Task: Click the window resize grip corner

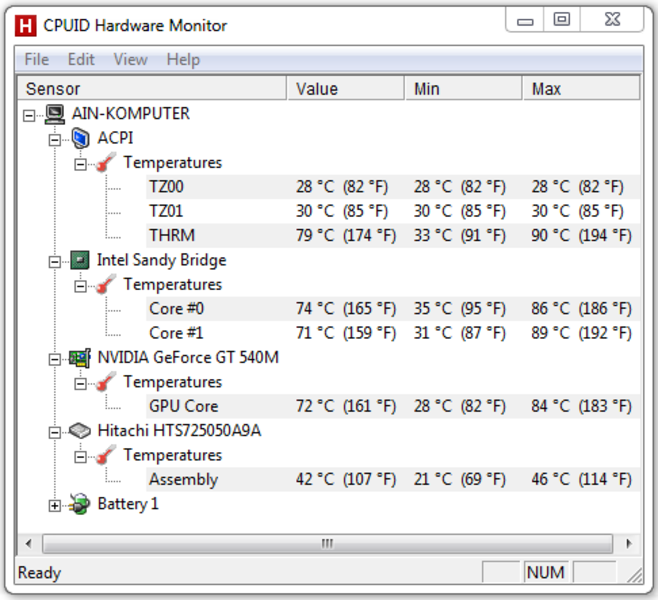Action: tap(634, 576)
